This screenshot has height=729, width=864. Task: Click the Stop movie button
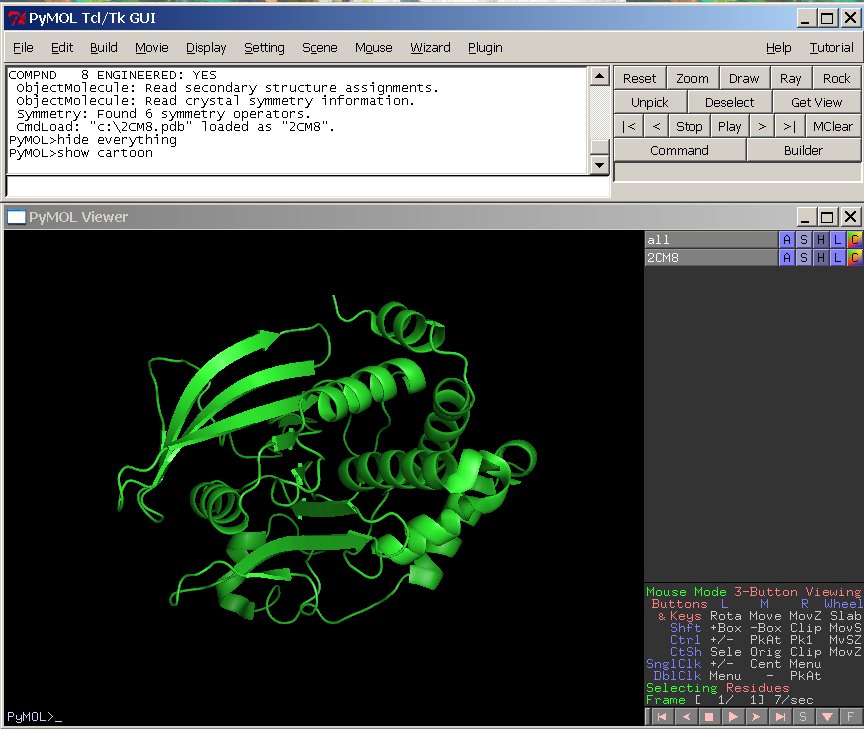tap(689, 126)
